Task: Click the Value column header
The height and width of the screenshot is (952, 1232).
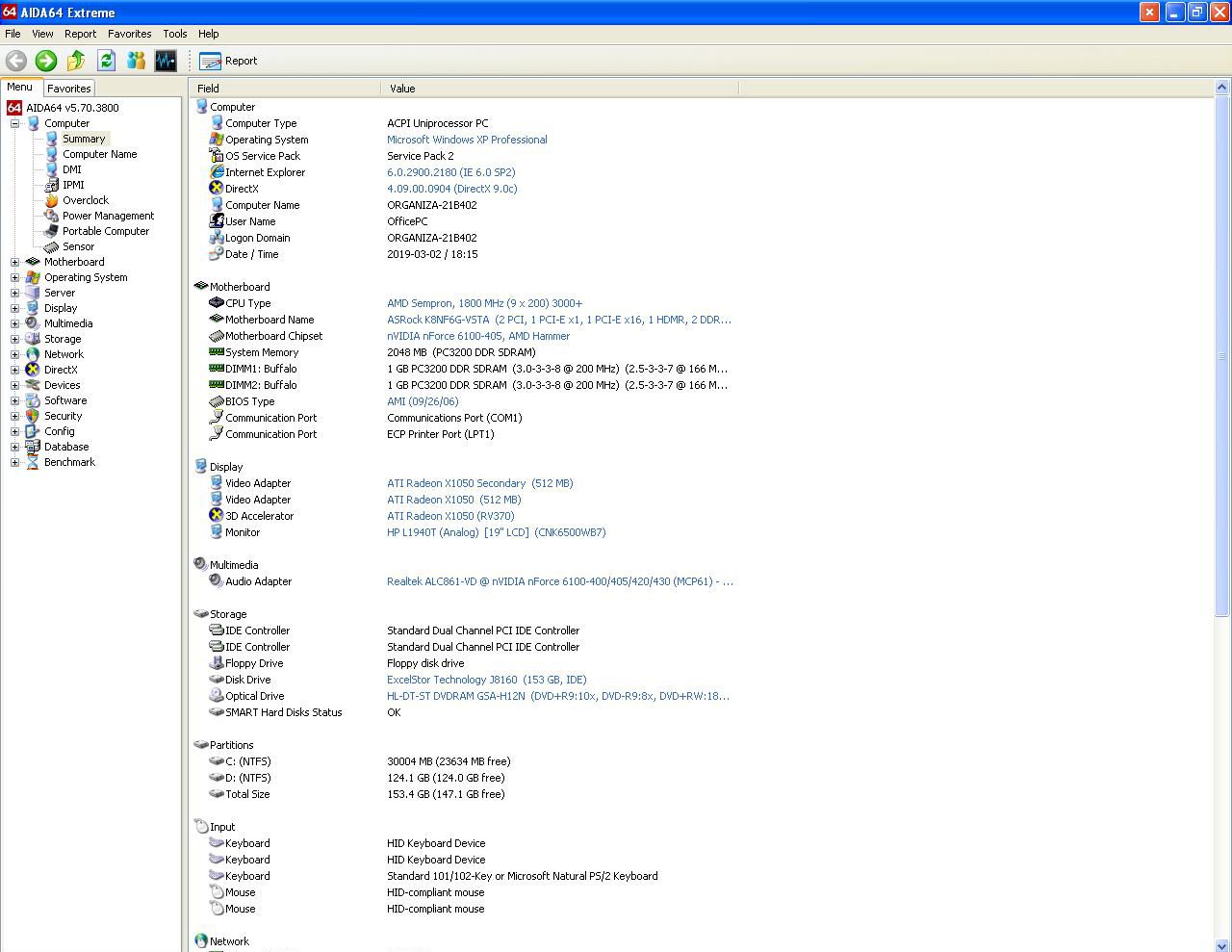Action: pos(560,88)
